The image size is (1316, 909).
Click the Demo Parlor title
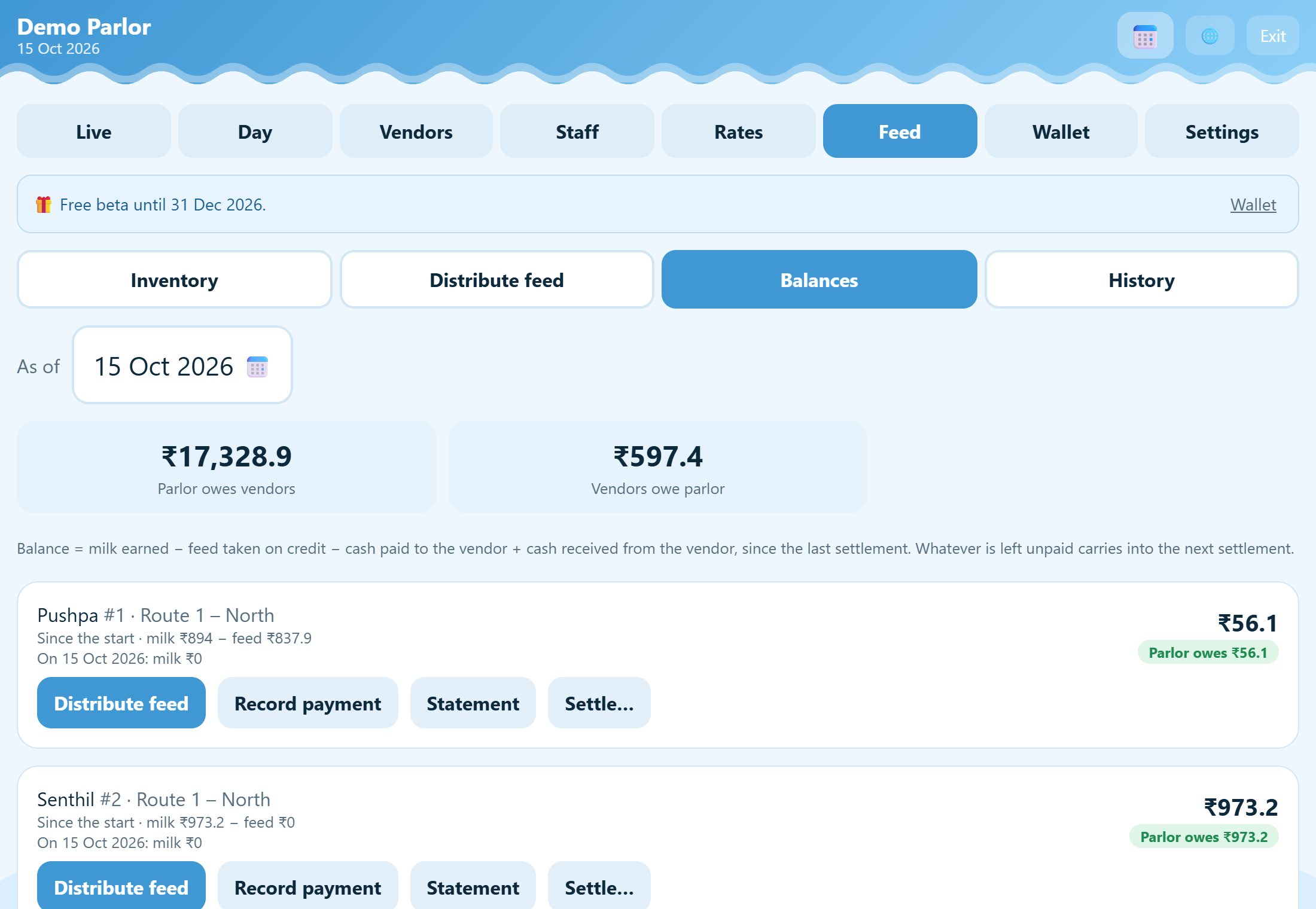point(84,27)
